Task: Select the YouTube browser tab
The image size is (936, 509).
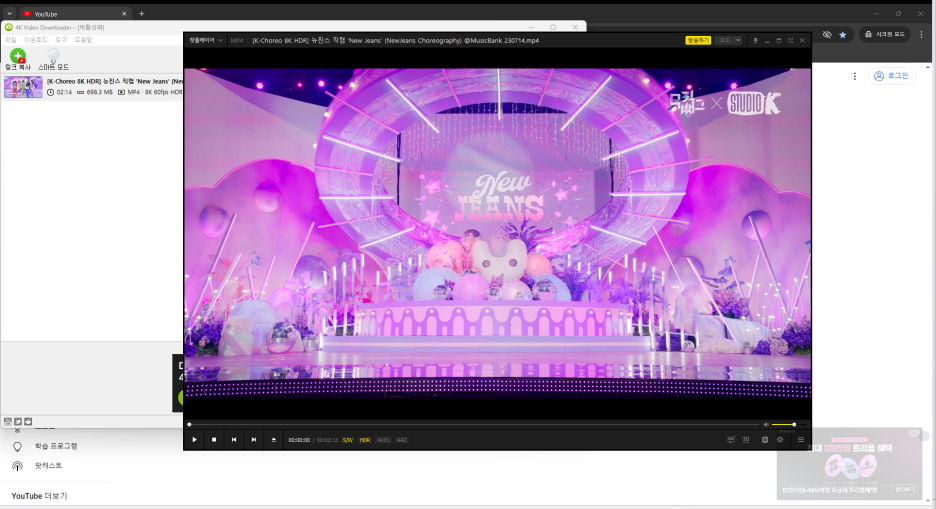Action: [x=75, y=14]
